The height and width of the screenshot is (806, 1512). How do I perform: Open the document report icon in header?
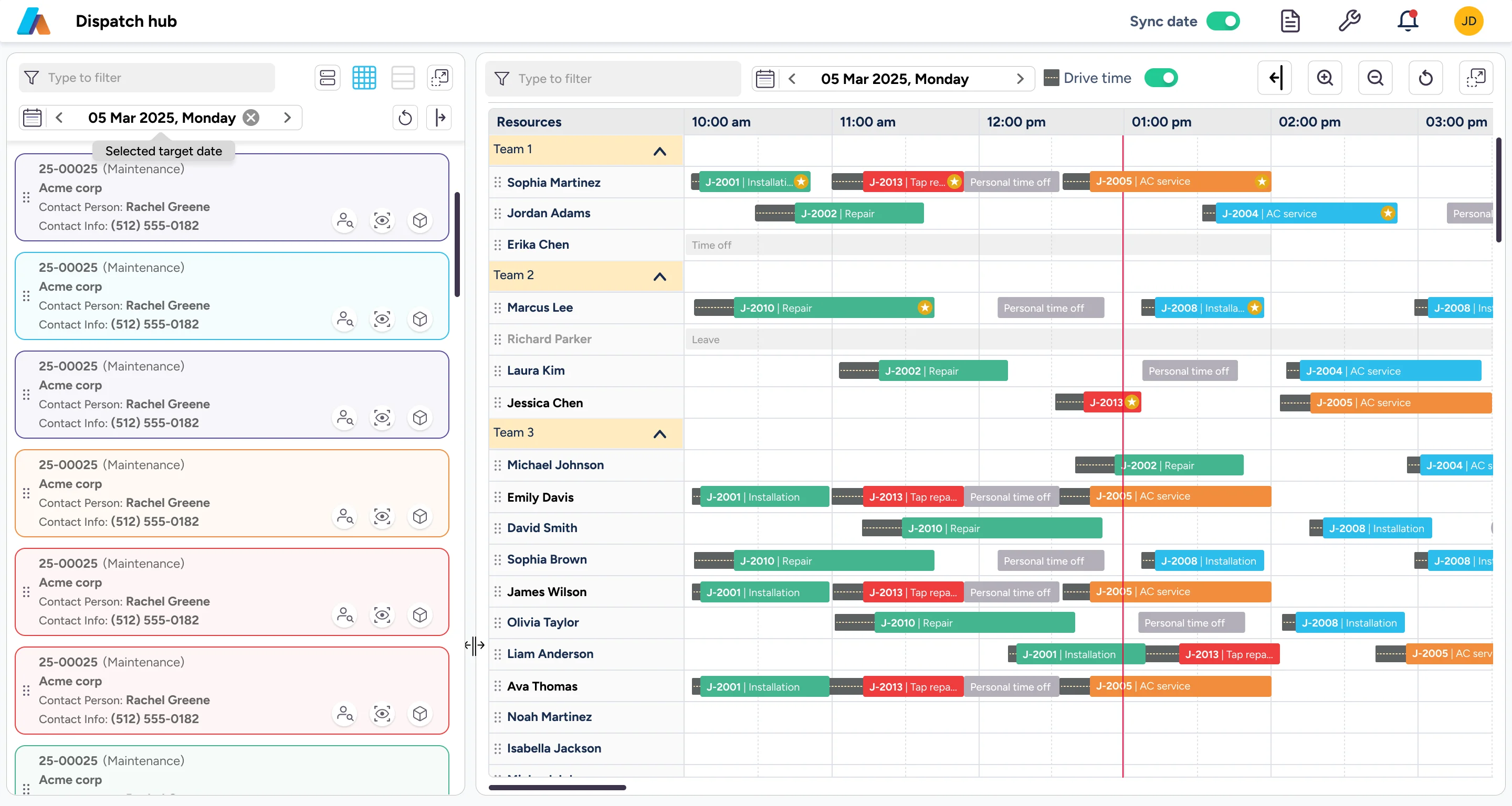pyautogui.click(x=1289, y=21)
